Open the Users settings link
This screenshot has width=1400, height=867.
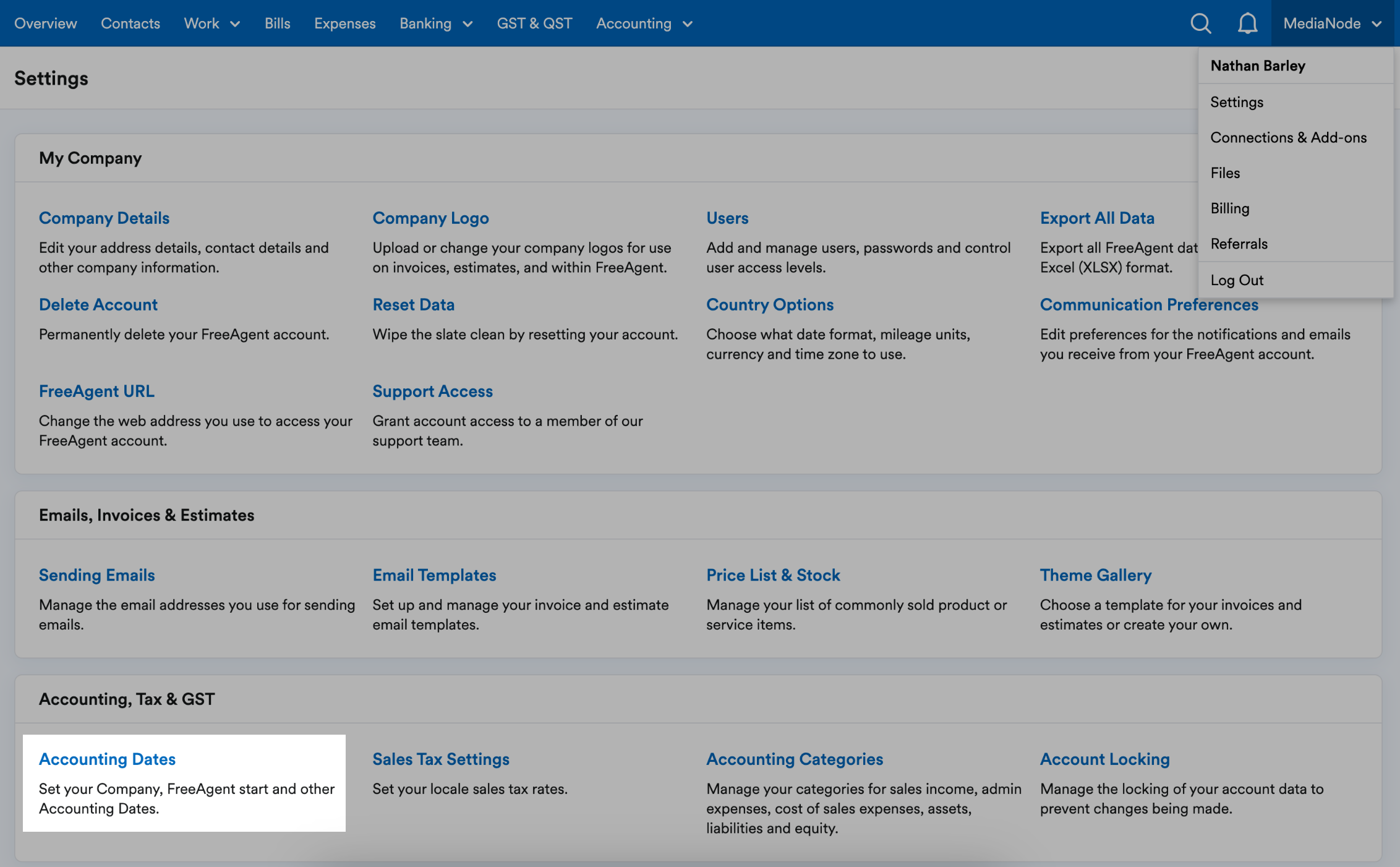(727, 218)
